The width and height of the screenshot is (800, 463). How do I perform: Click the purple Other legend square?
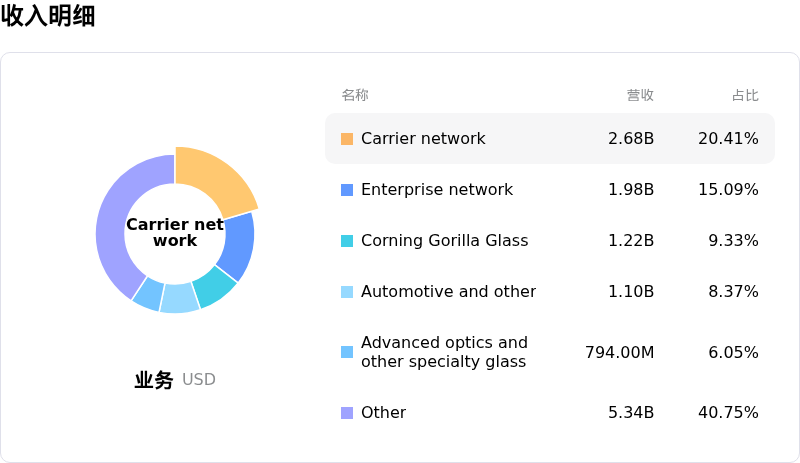point(347,413)
